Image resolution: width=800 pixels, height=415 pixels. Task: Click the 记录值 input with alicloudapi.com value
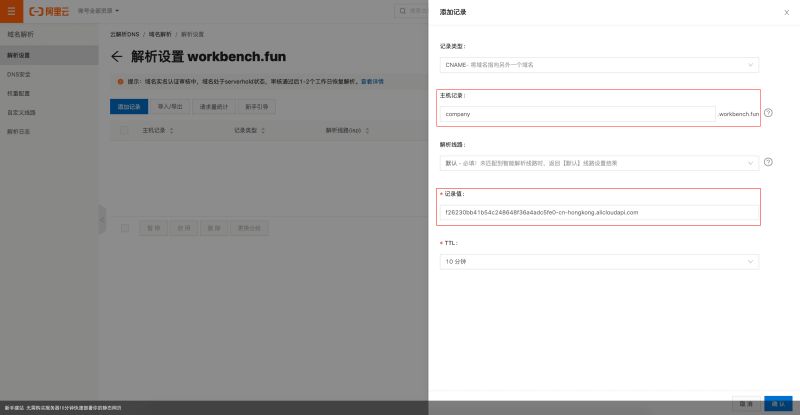599,212
